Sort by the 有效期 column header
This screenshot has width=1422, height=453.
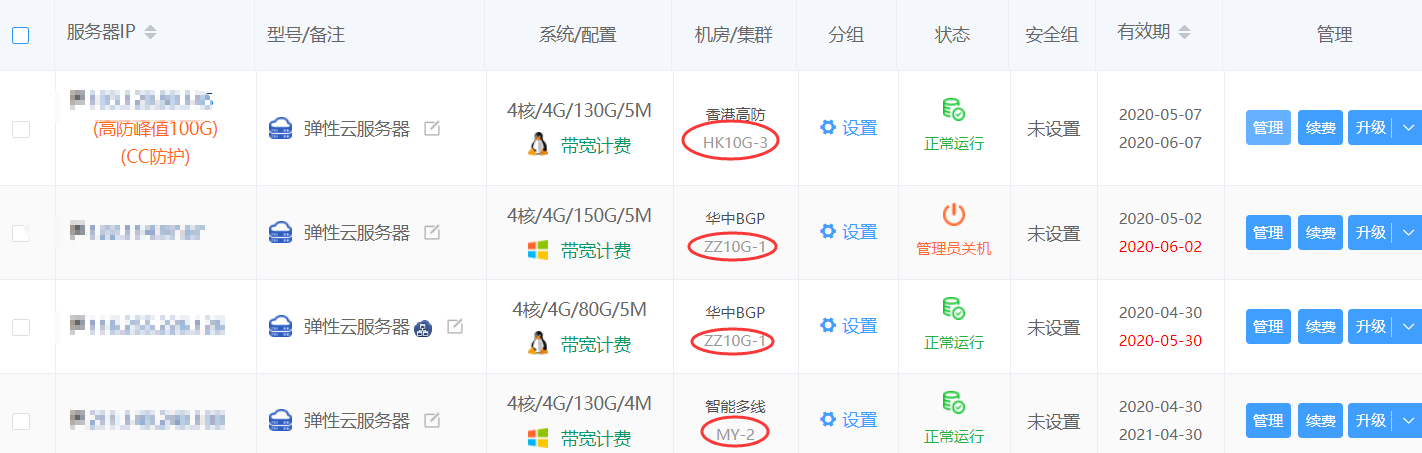coord(1184,32)
